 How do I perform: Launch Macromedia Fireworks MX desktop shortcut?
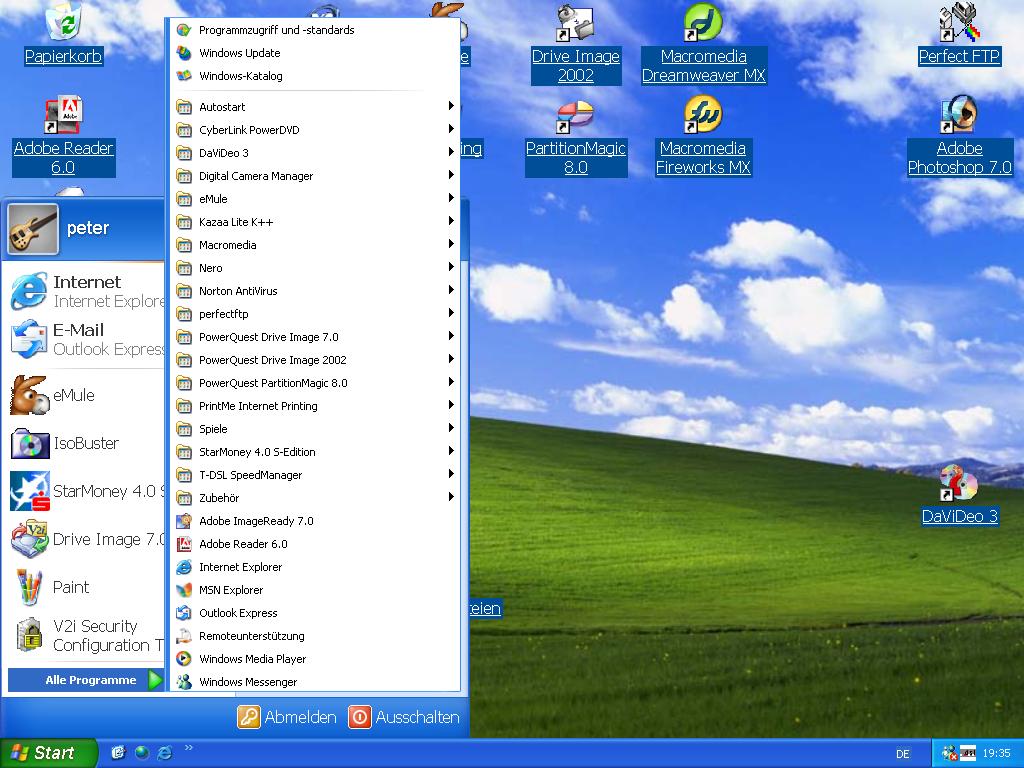click(703, 115)
